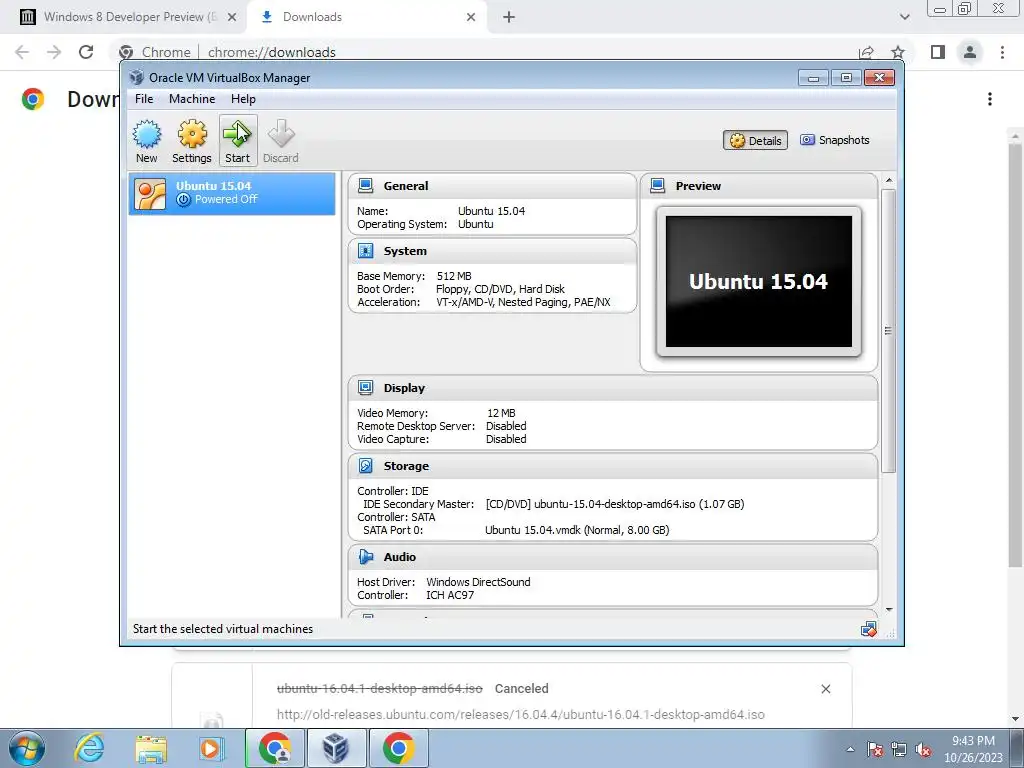Viewport: 1024px width, 768px height.
Task: Click the Audio section header title
Action: (400, 556)
